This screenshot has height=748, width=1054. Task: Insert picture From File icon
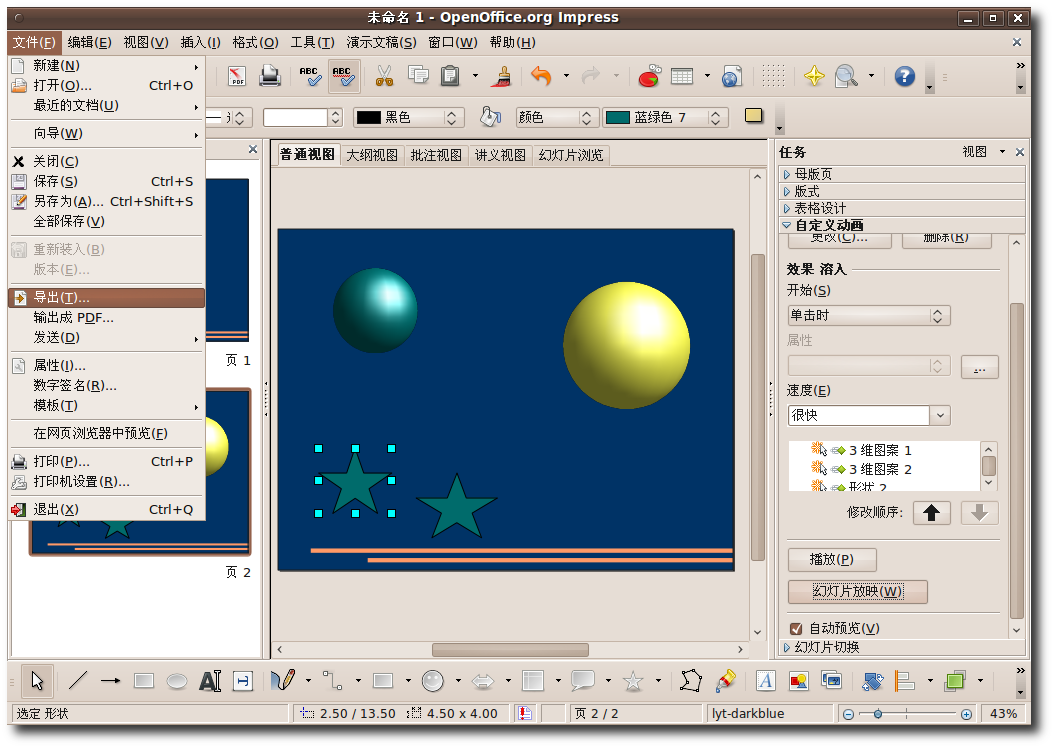799,681
